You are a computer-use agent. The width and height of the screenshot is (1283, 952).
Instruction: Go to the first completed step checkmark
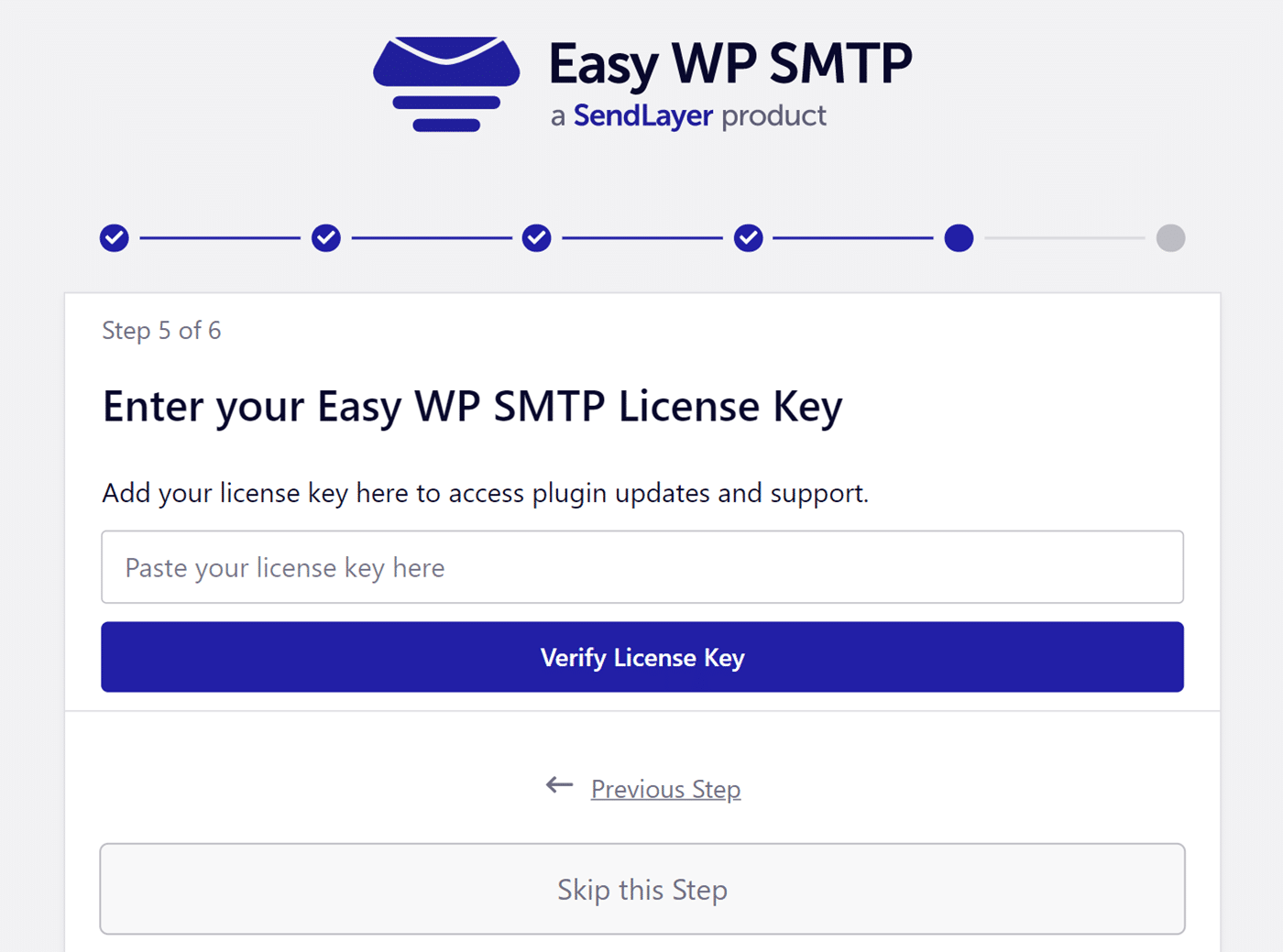115,238
